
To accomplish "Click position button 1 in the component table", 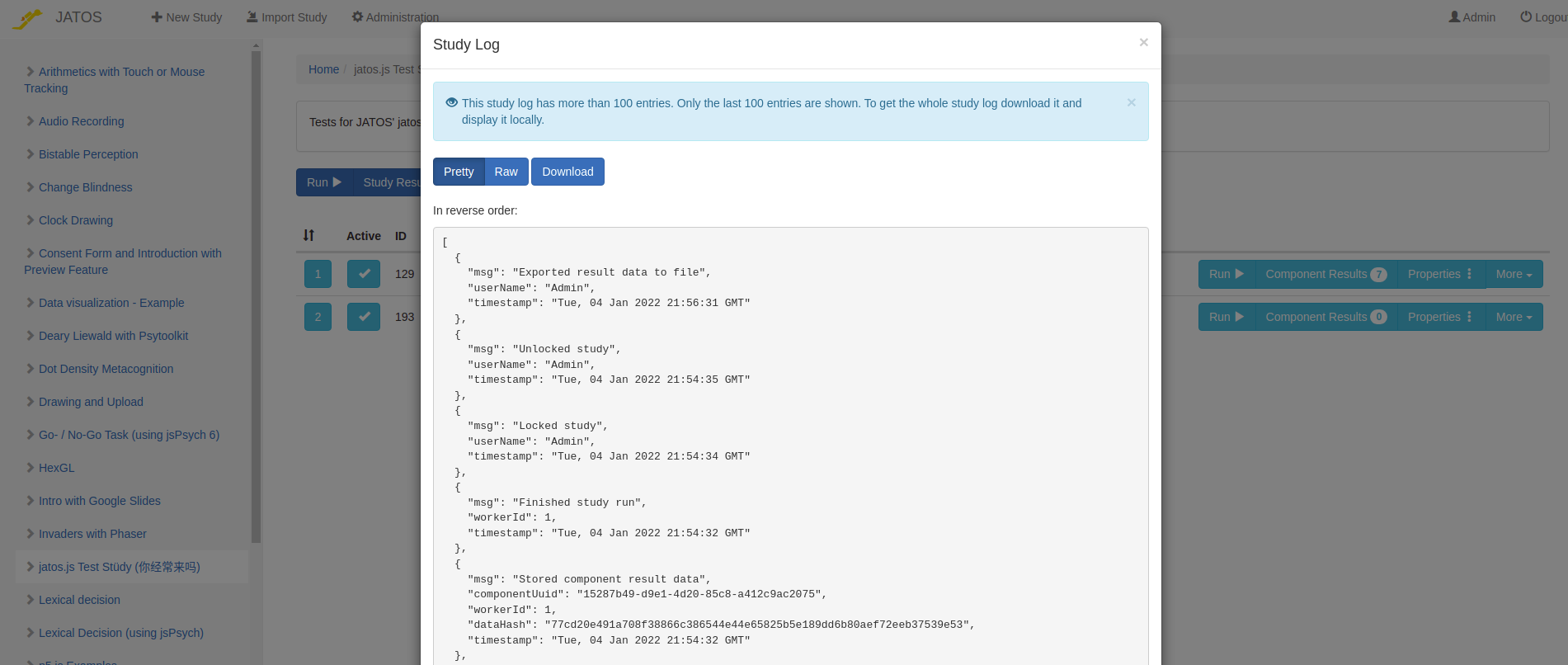I will pyautogui.click(x=318, y=274).
